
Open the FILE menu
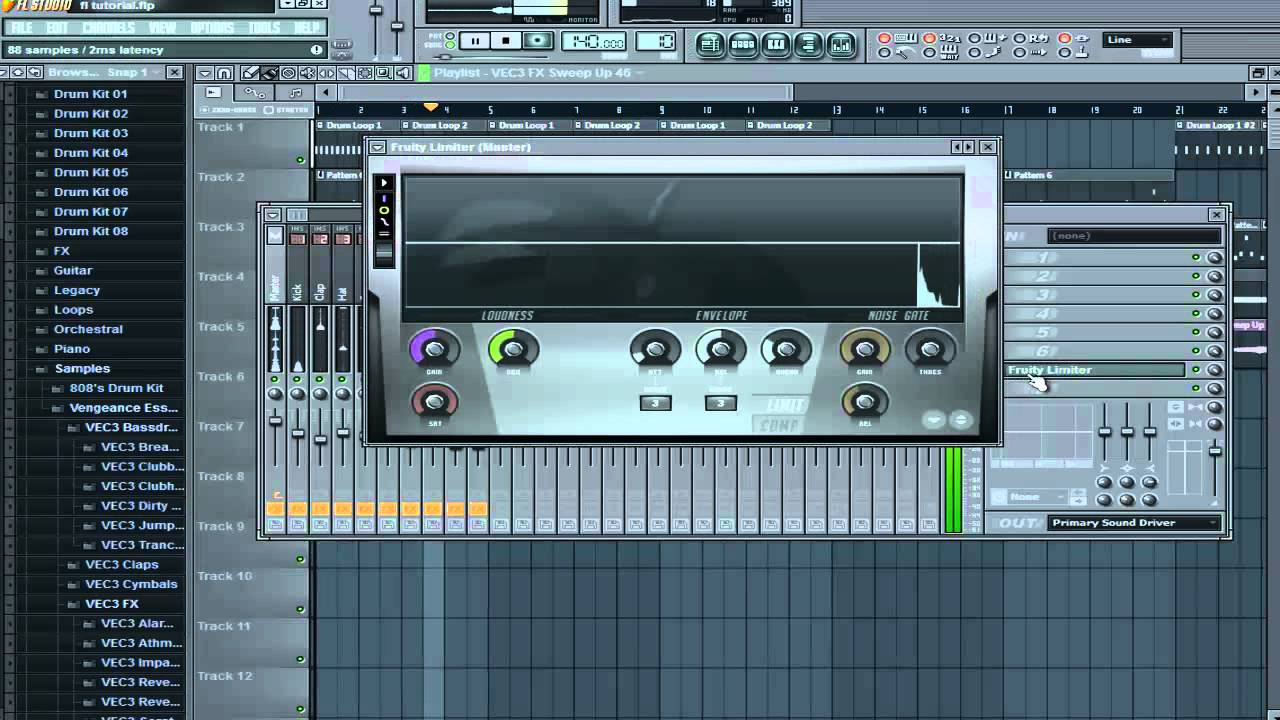(21, 28)
